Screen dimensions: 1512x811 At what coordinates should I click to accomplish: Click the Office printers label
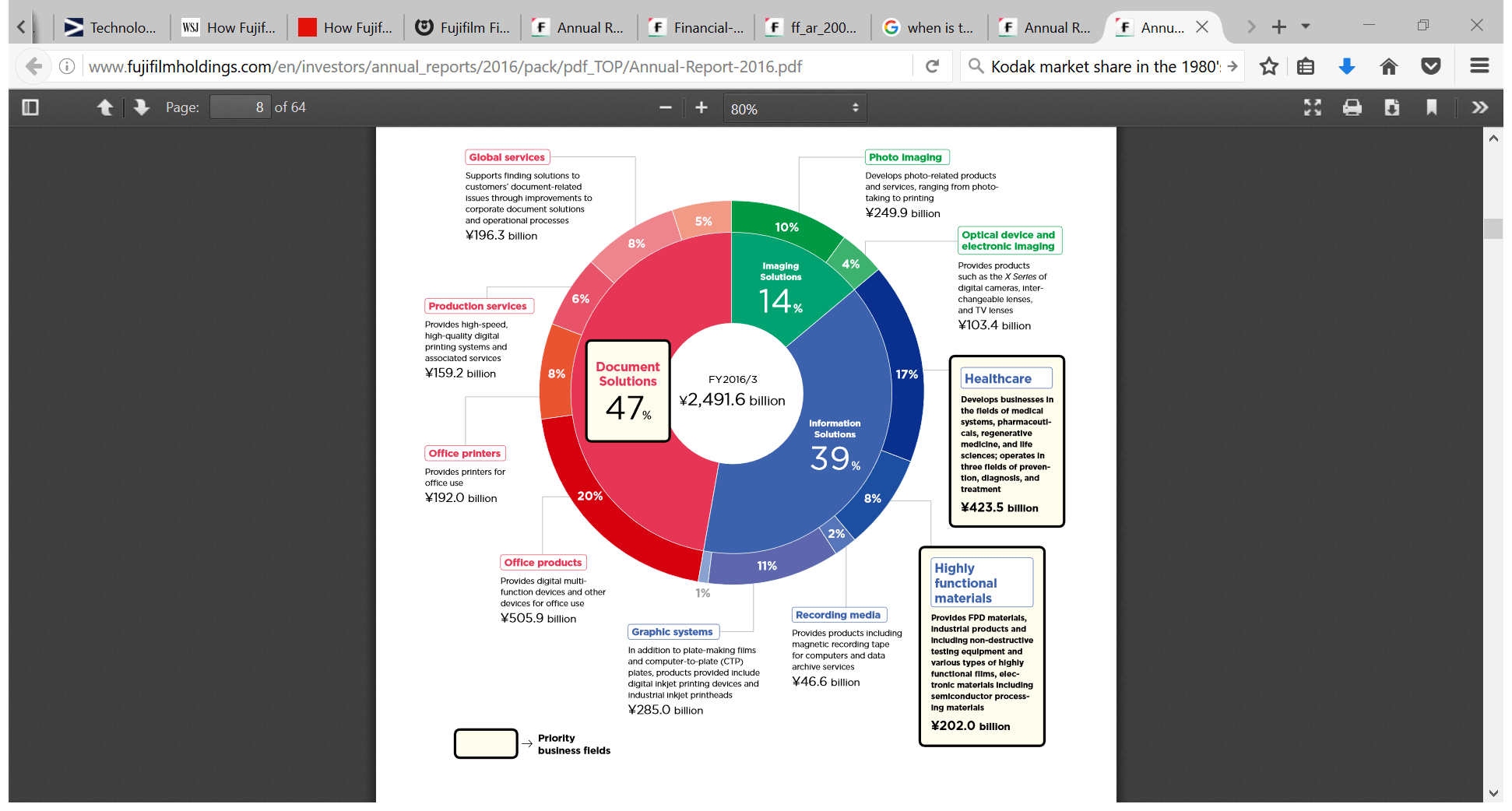coord(465,453)
